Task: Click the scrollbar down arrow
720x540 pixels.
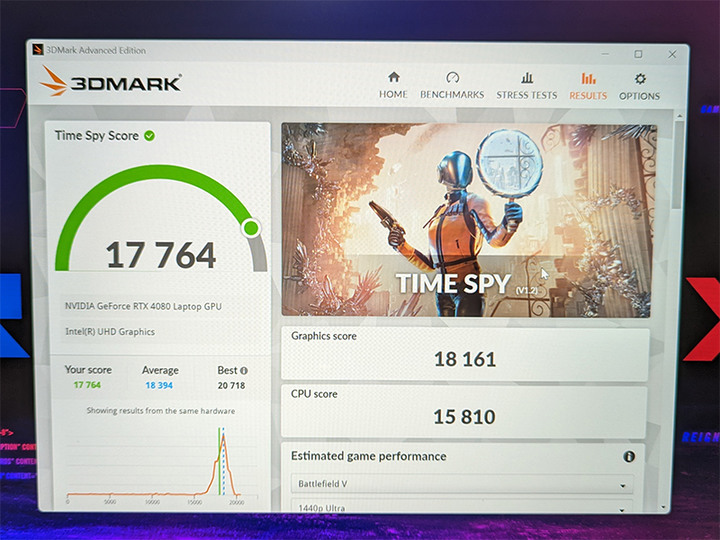Action: (664, 506)
